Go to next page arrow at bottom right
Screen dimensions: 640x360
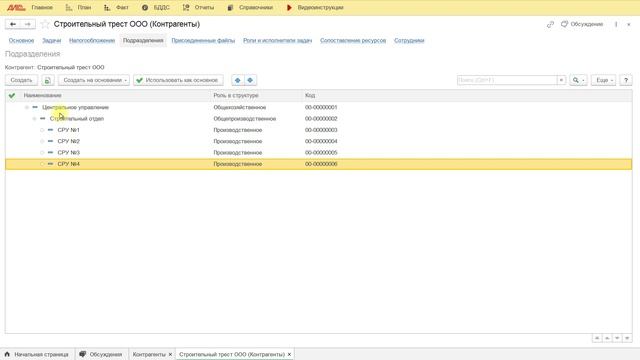617,338
